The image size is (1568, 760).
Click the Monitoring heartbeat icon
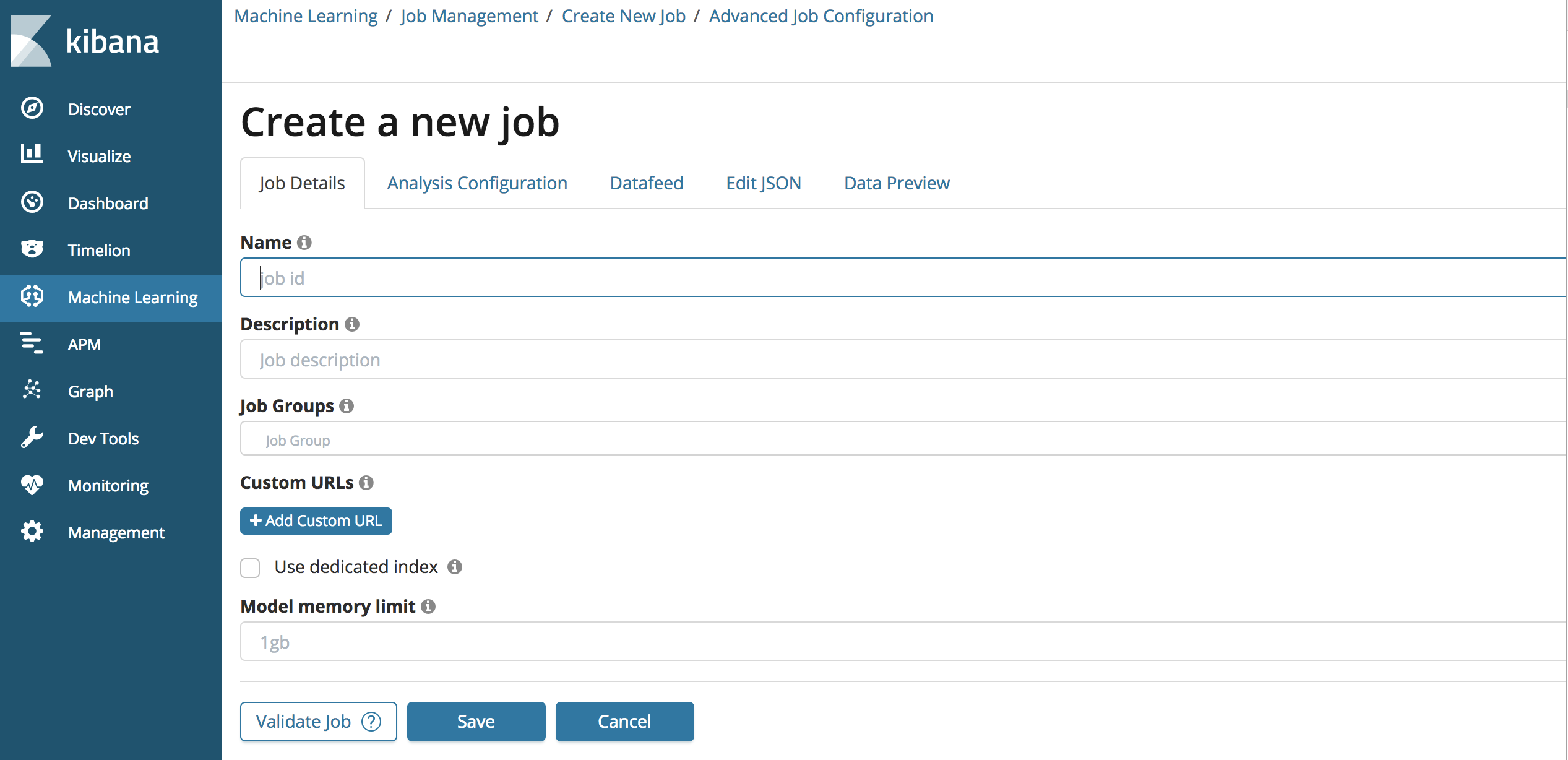pos(32,485)
